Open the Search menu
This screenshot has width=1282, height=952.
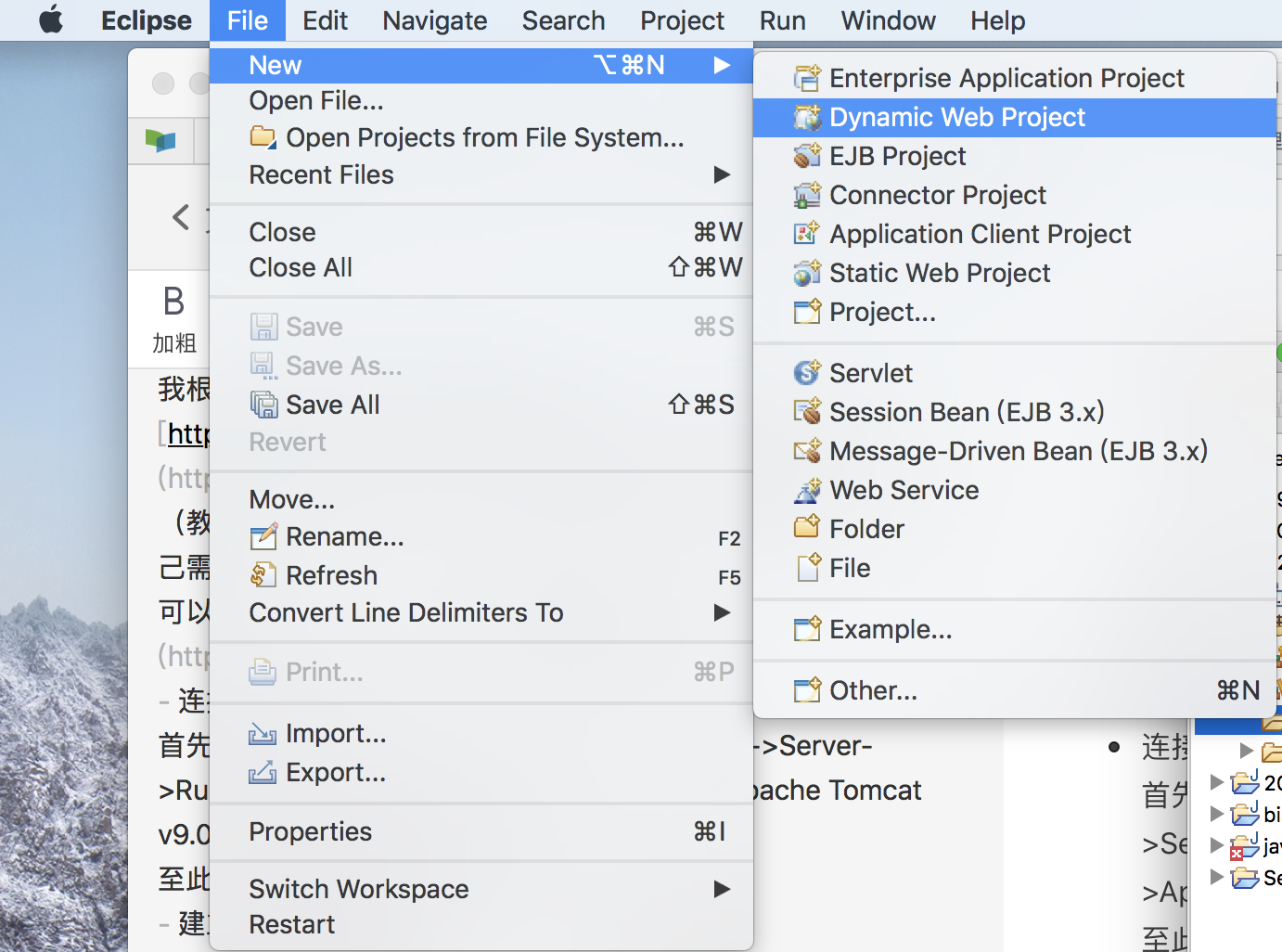[563, 20]
